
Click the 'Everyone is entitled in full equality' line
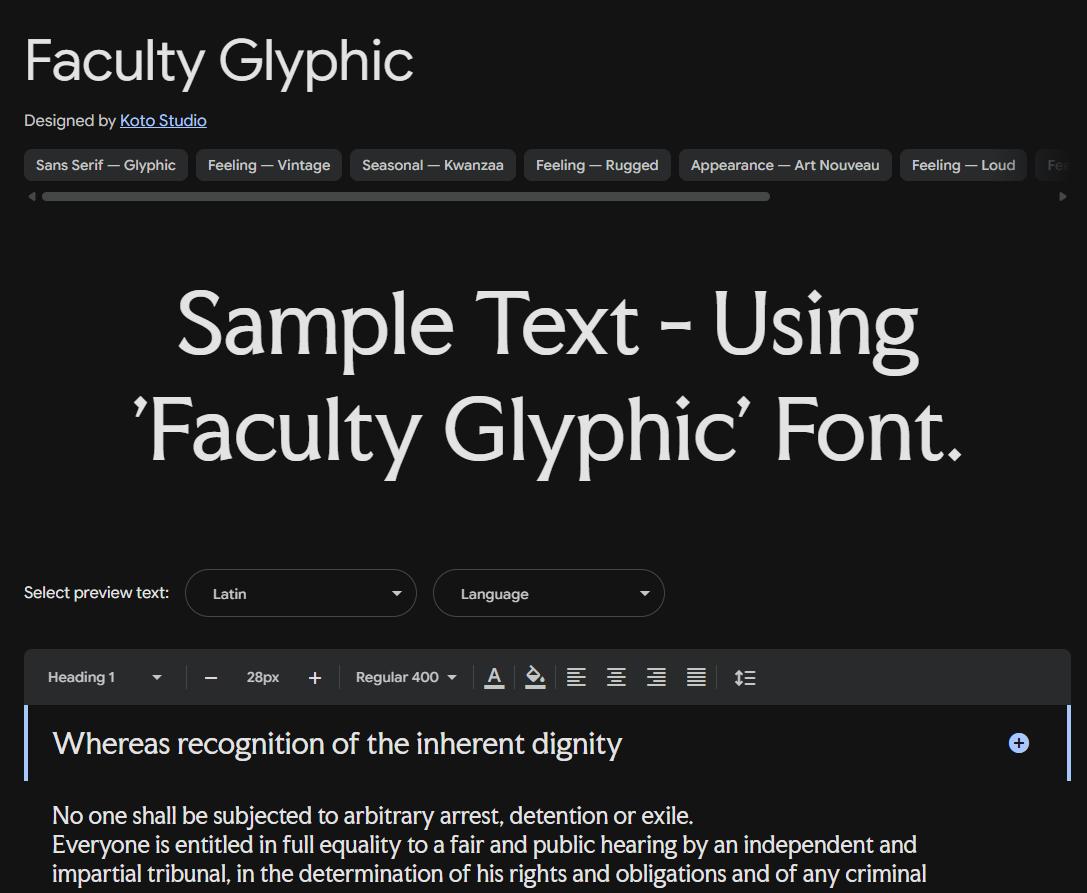485,845
